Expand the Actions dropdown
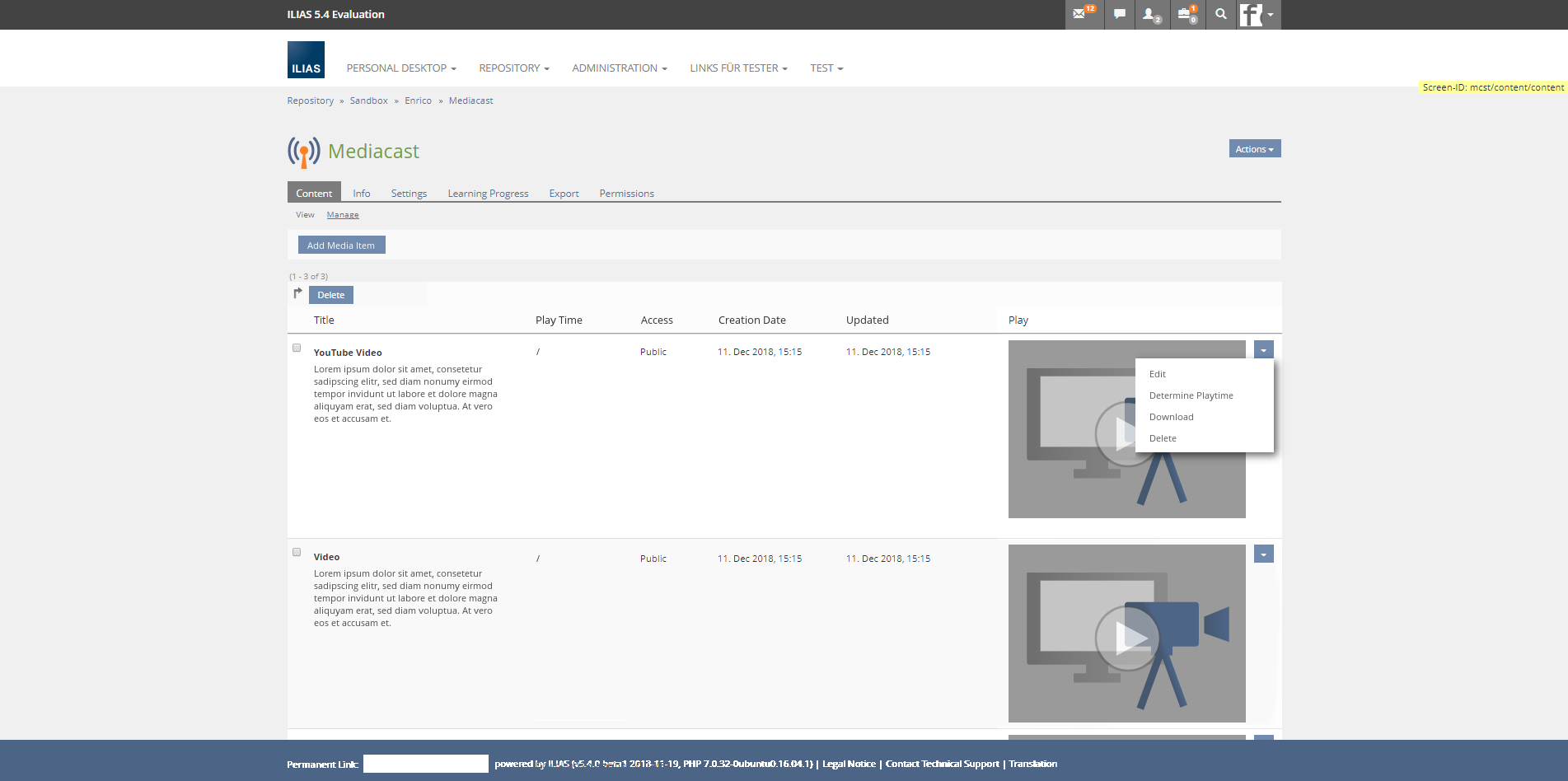Screen dimensions: 1568x781 tap(1254, 149)
